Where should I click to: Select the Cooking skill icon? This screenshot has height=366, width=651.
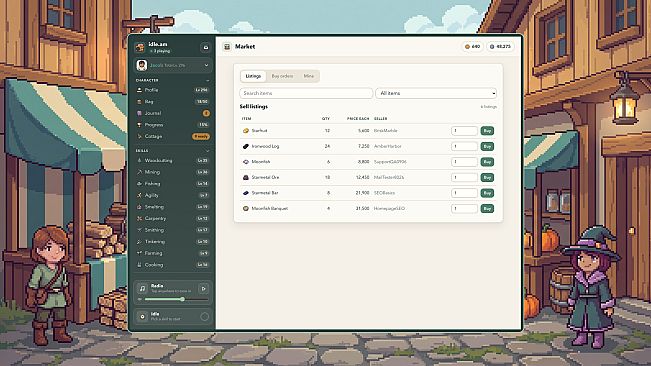pos(140,264)
